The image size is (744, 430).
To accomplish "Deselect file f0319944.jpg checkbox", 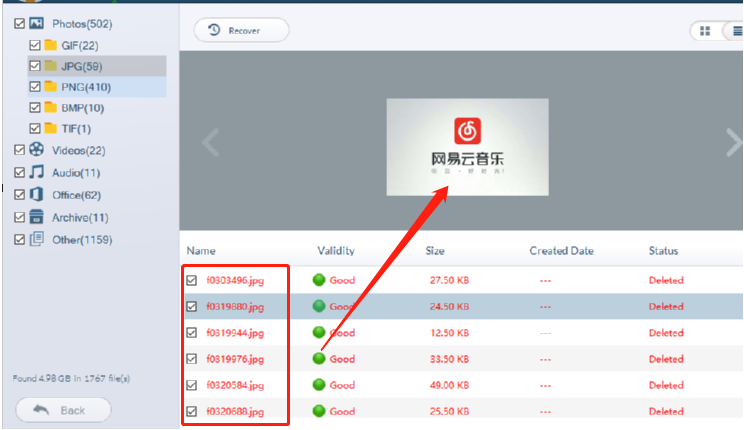I will [x=192, y=333].
